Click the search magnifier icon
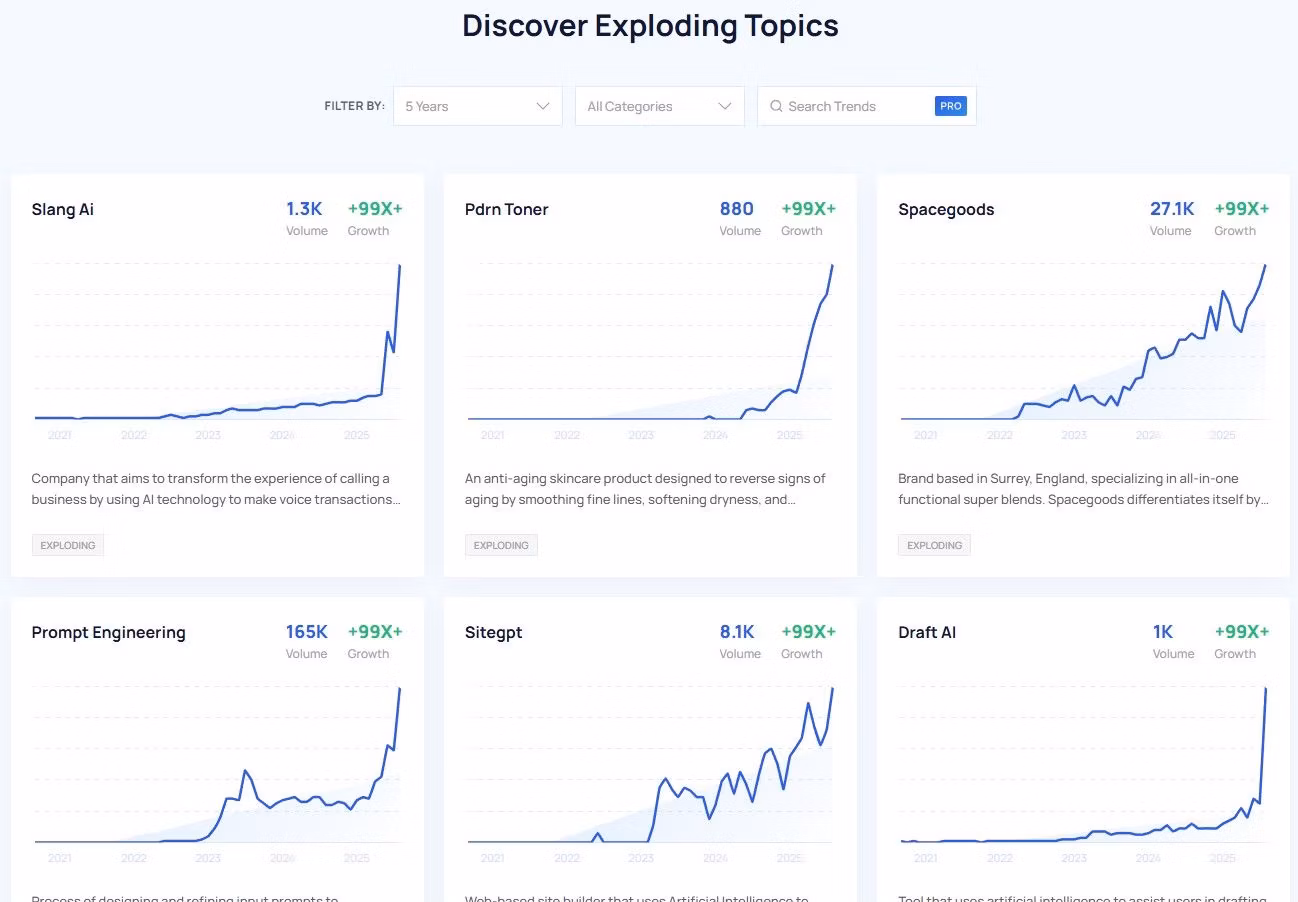Image resolution: width=1298 pixels, height=902 pixels. click(776, 106)
